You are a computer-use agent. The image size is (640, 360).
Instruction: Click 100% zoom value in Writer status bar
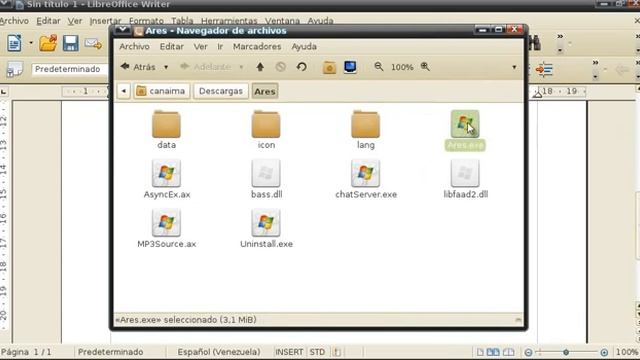click(627, 352)
